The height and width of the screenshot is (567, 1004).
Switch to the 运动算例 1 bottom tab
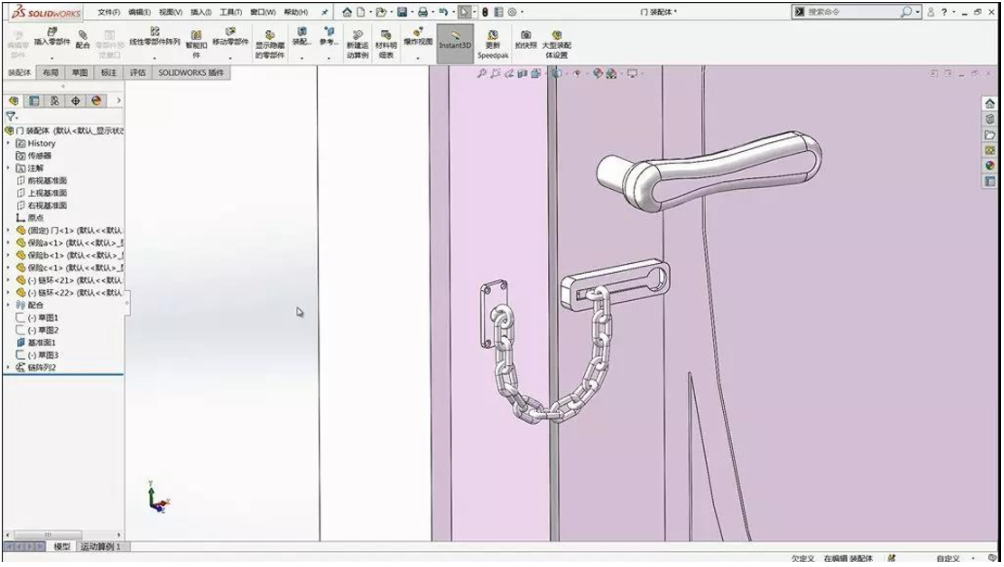point(101,547)
